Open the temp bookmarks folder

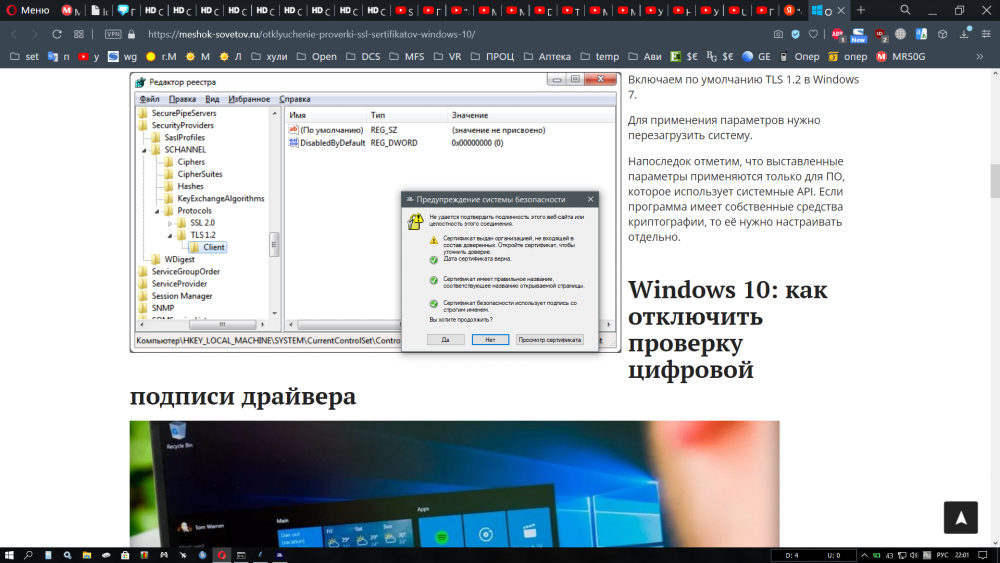point(599,57)
